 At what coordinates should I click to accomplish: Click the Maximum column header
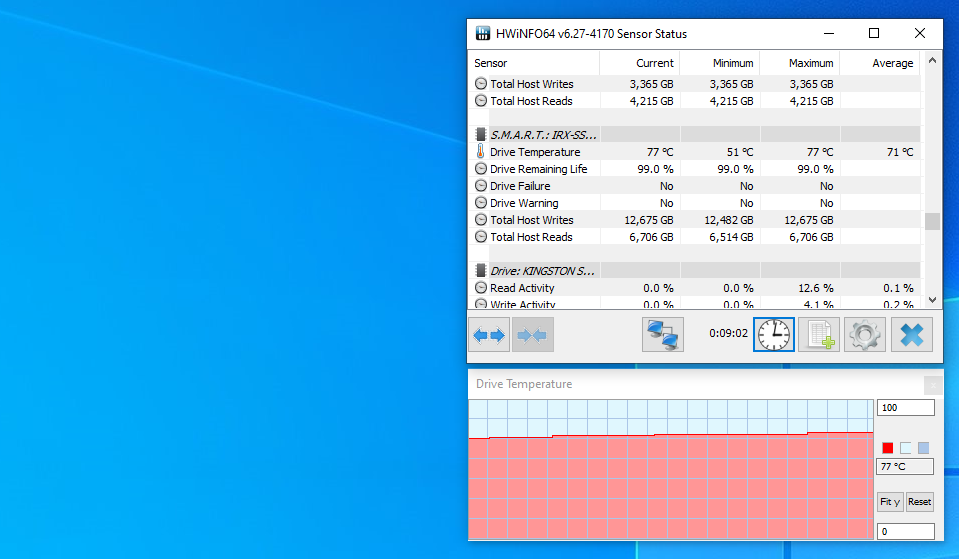pos(800,63)
